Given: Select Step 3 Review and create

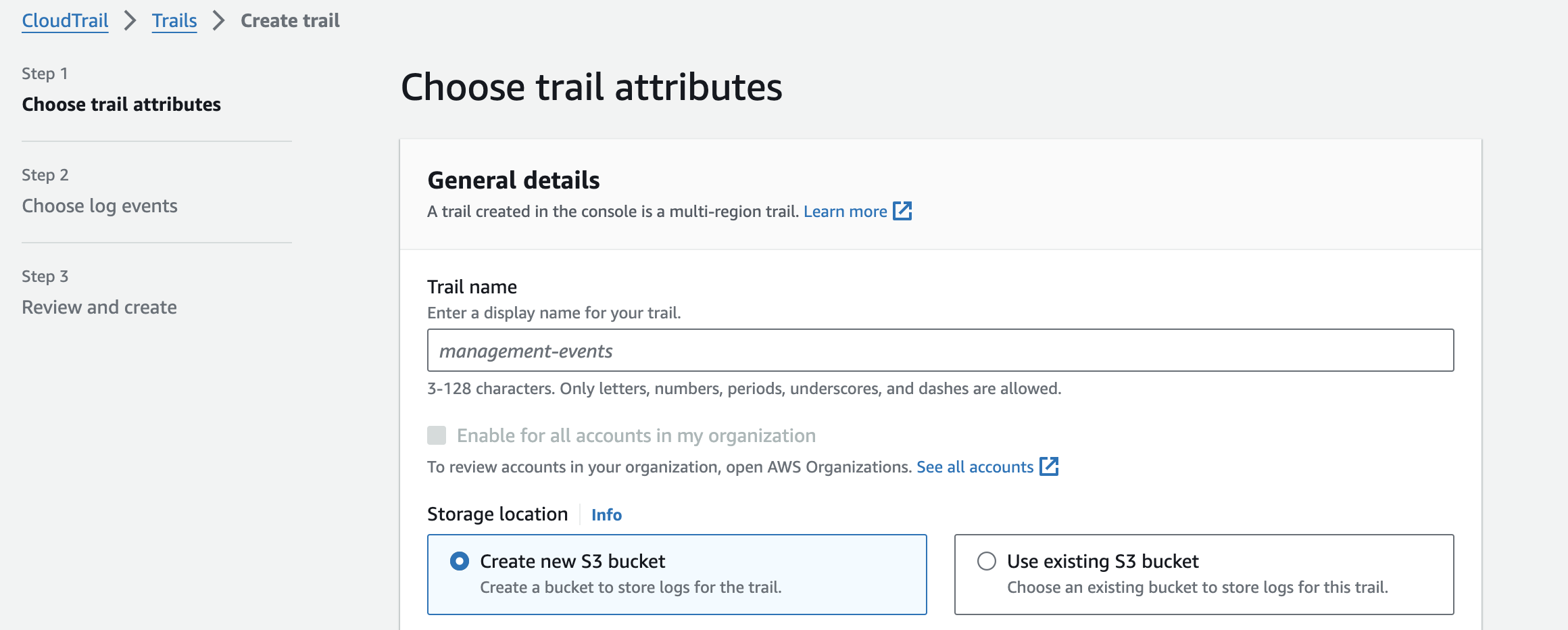Looking at the screenshot, I should point(99,308).
